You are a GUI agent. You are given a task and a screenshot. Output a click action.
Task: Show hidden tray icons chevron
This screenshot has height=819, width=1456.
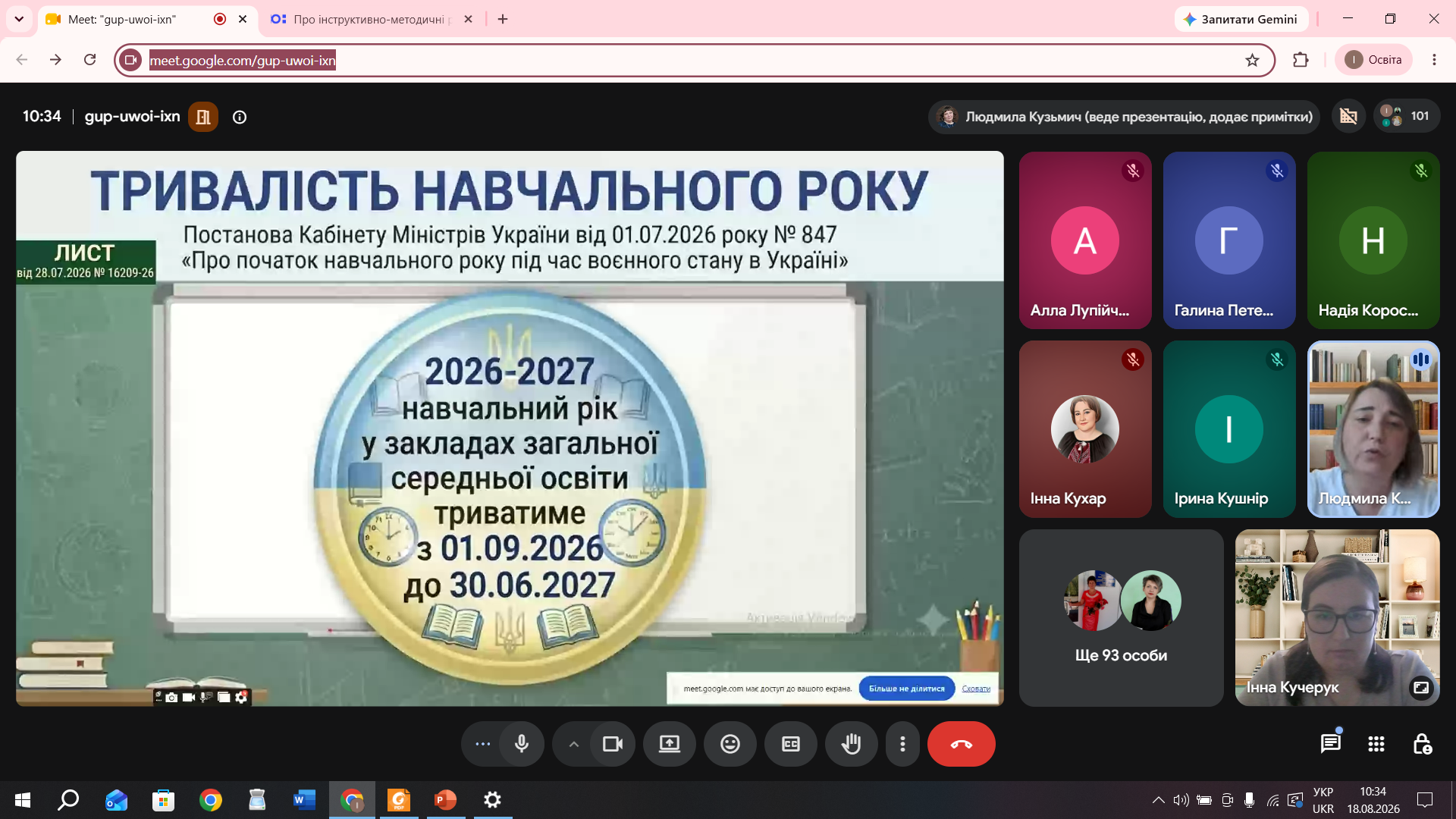point(1158,800)
